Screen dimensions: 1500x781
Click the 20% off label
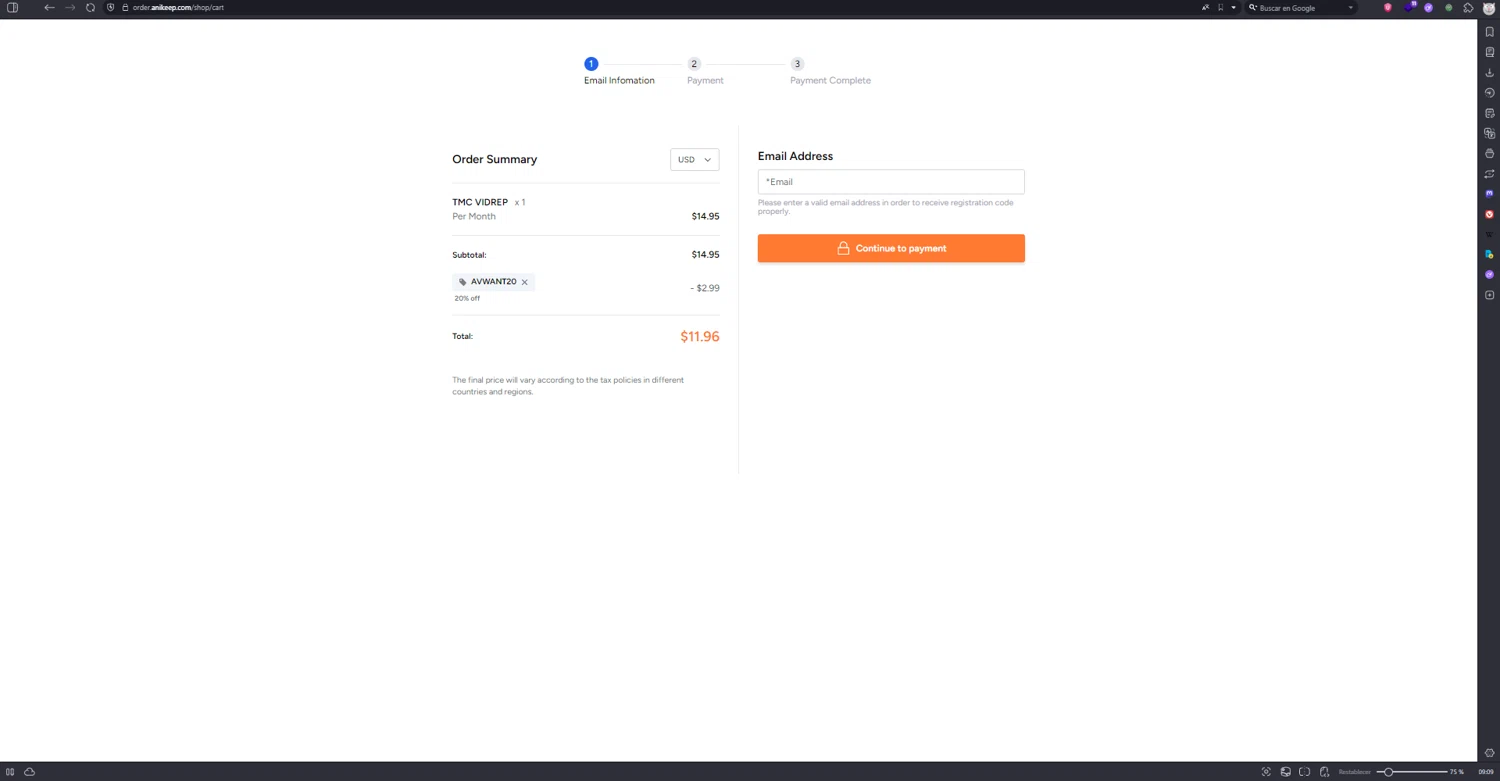click(x=467, y=298)
